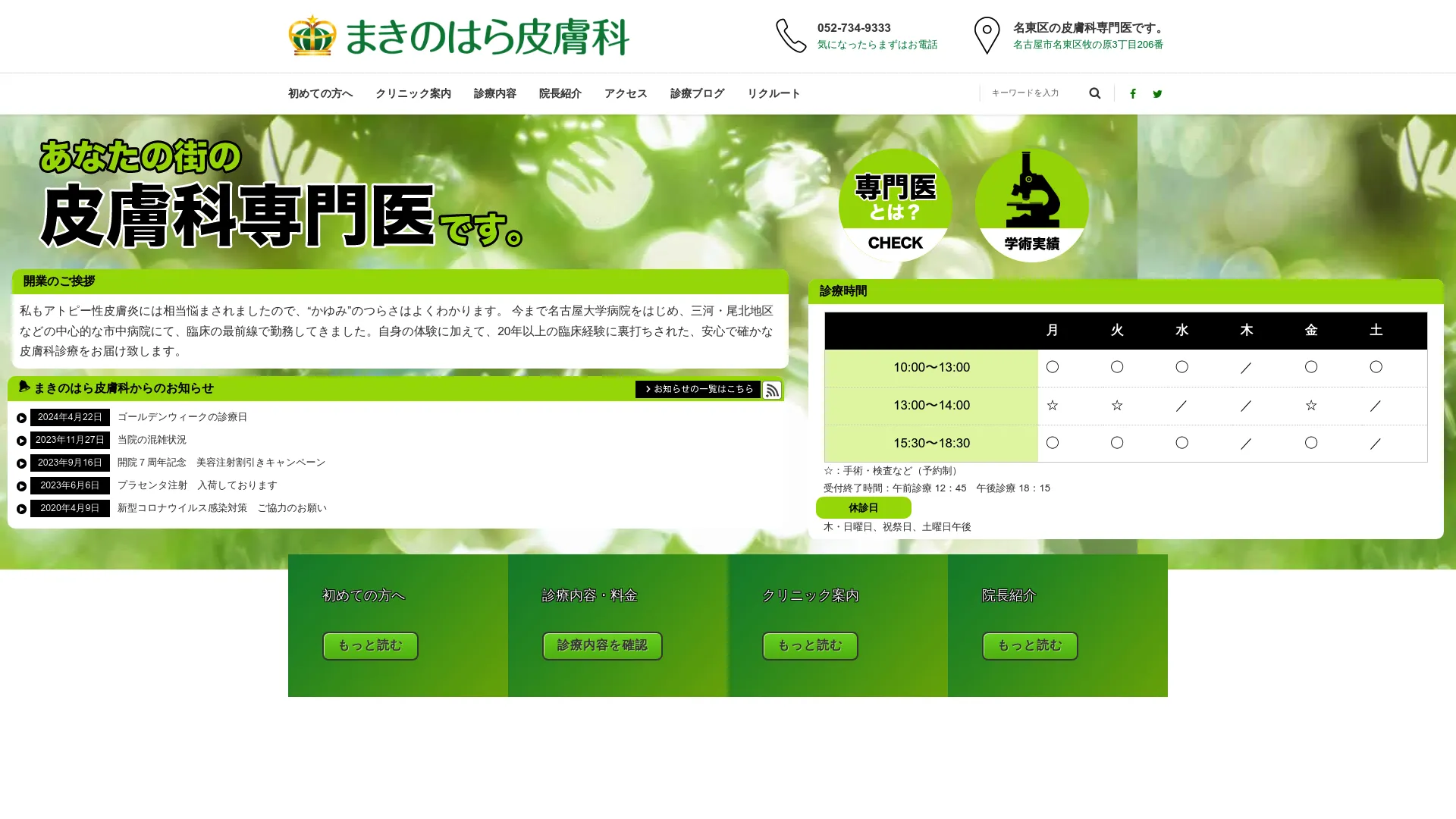Click お知らせの一覧はこちら button
The image size is (1456, 819).
coord(698,390)
